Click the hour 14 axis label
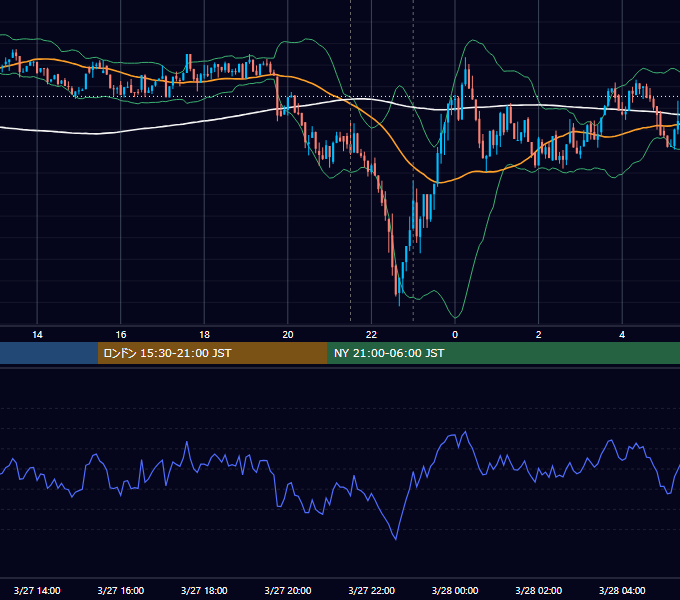The width and height of the screenshot is (680, 600). [37, 335]
